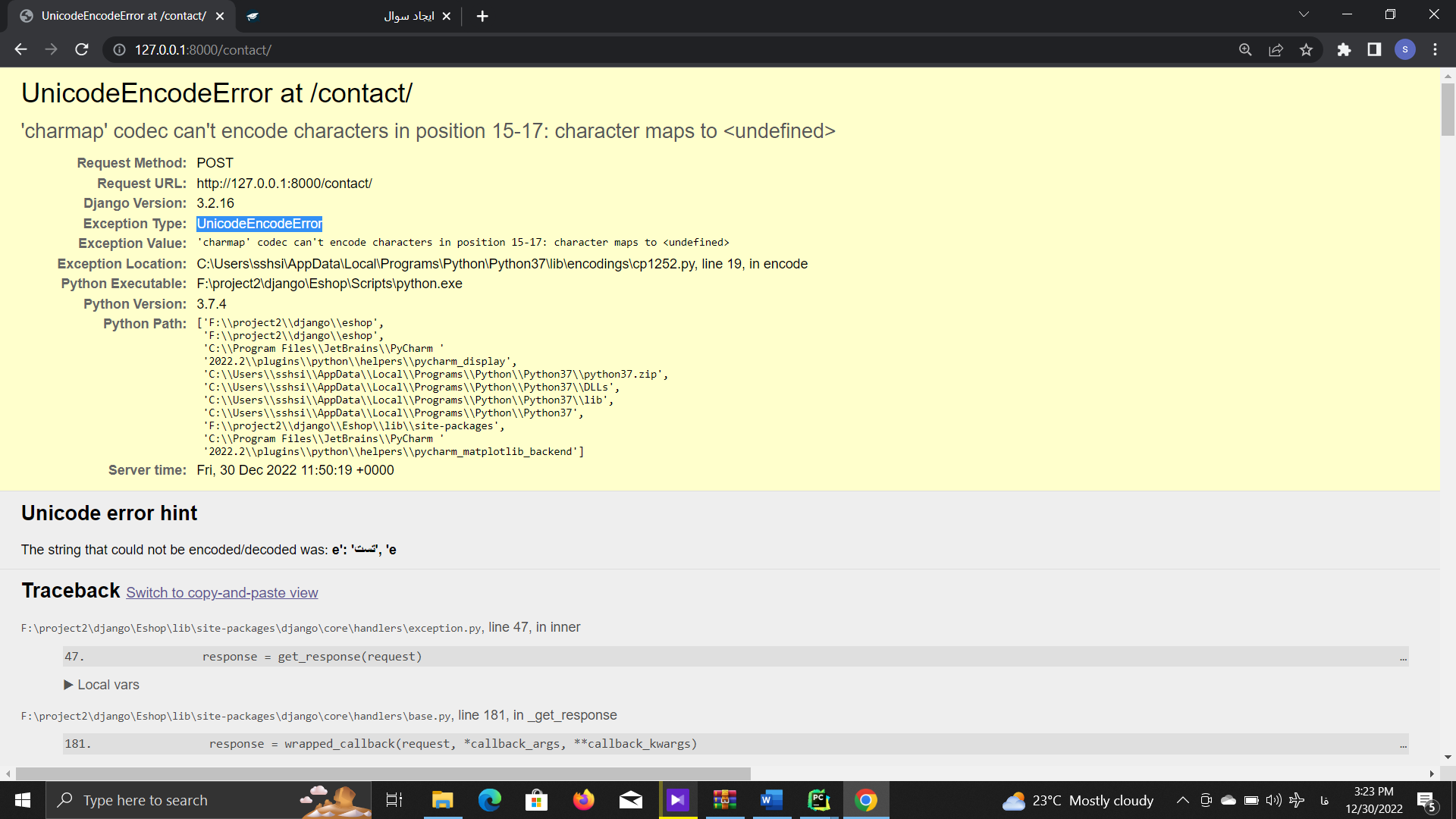Click the back navigation arrow
The width and height of the screenshot is (1456, 819).
pos(20,49)
